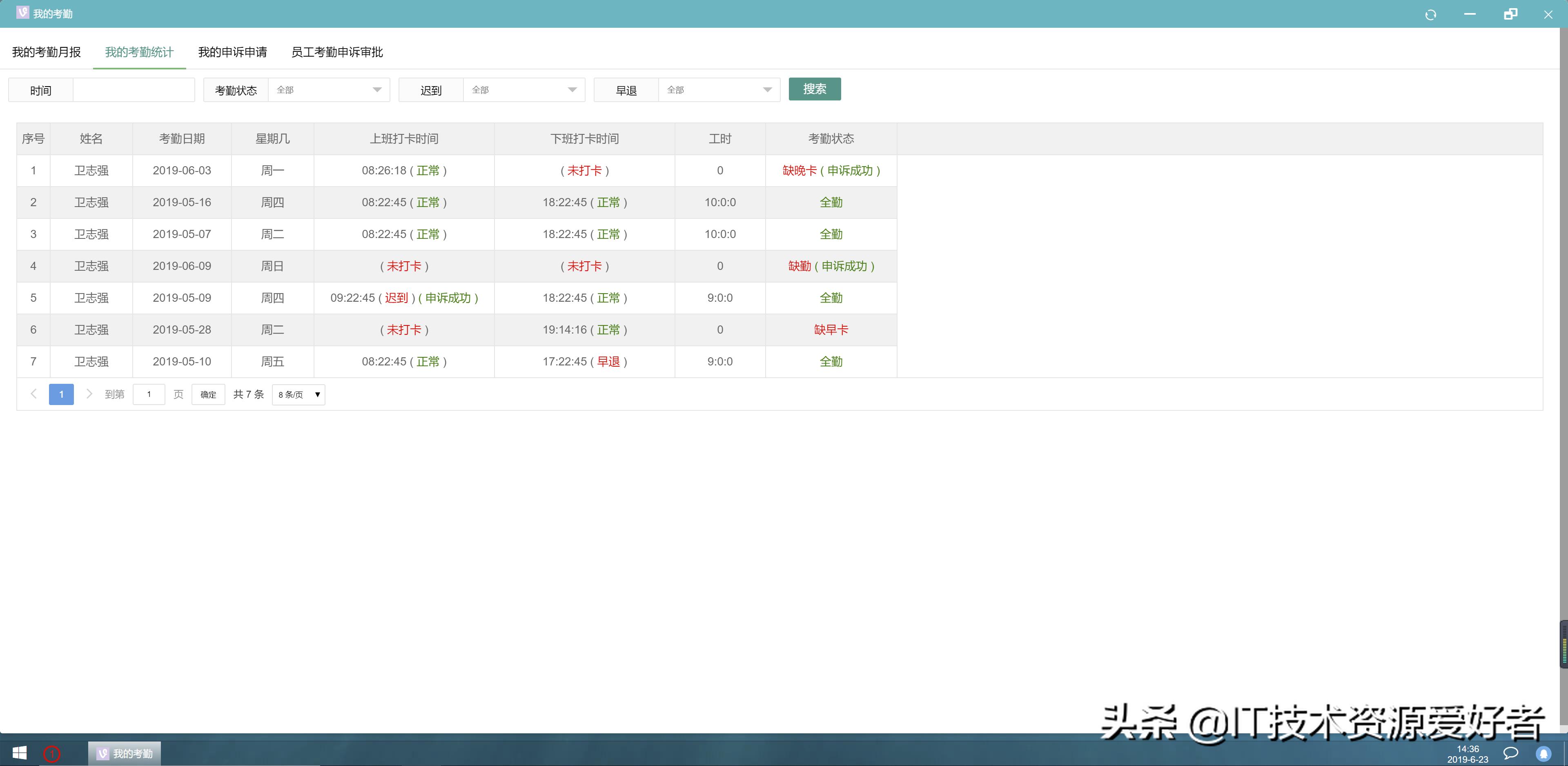
Task: Click the 到第 page number input box
Action: (149, 394)
